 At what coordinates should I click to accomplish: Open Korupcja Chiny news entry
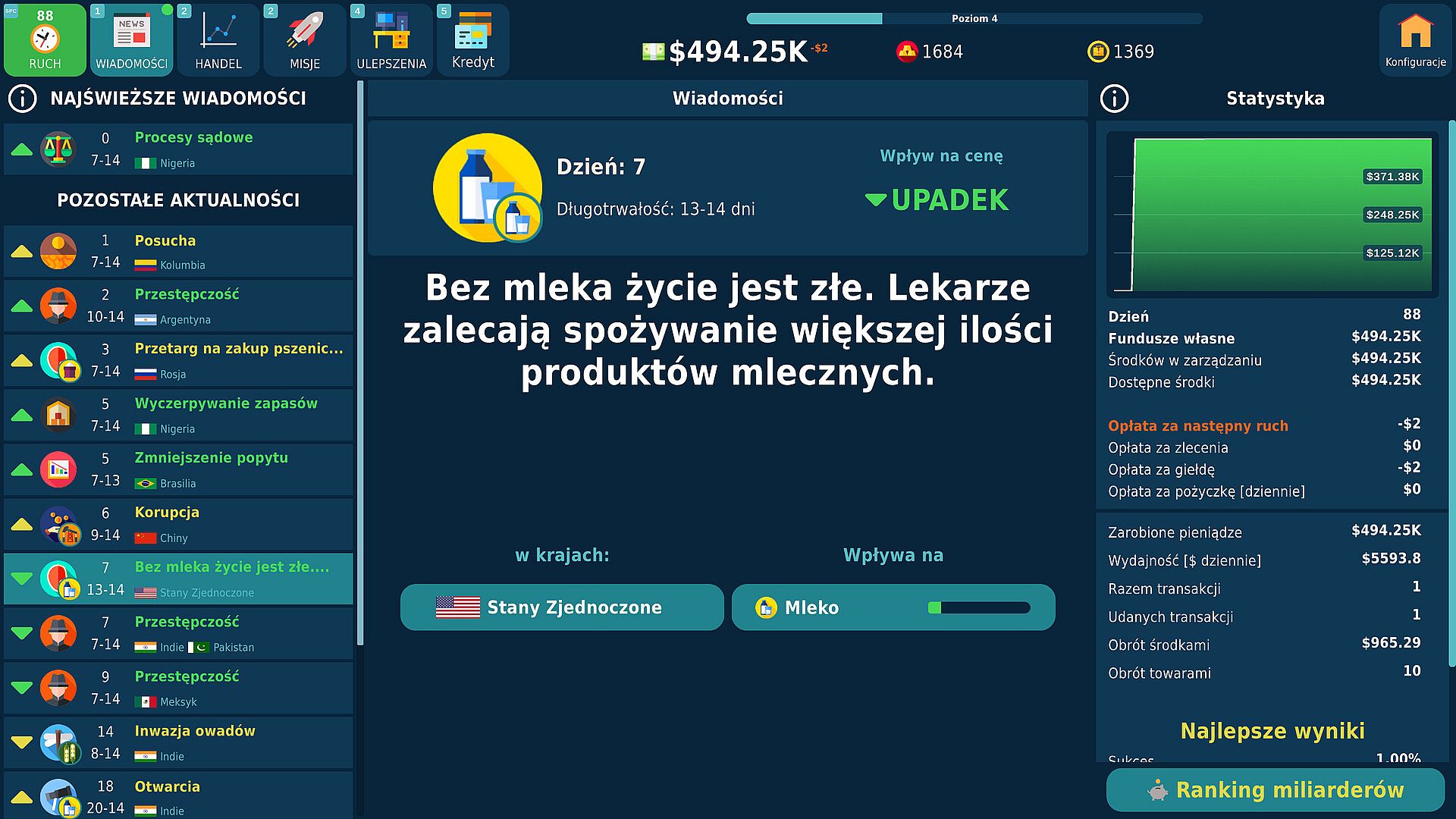[x=178, y=525]
